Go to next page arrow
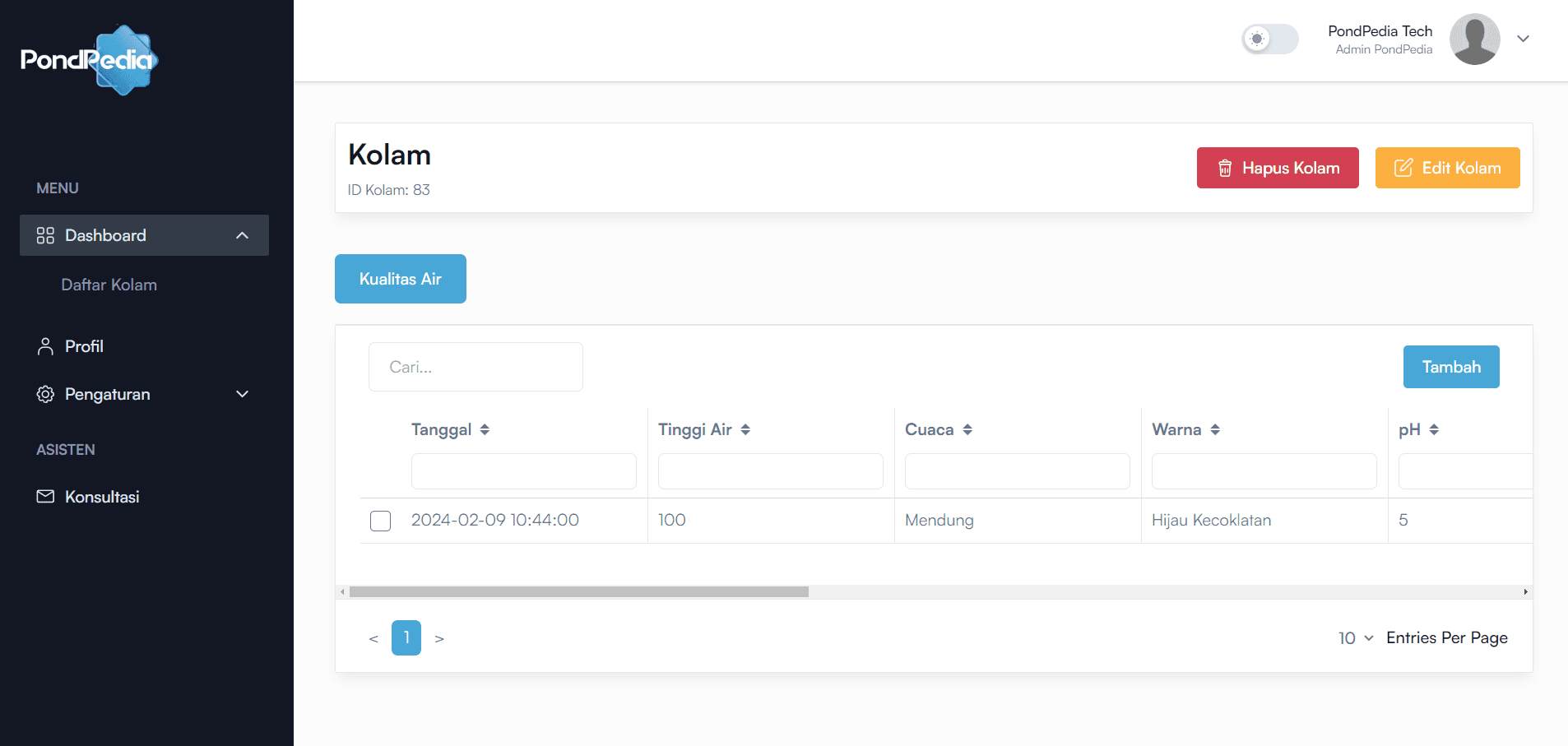This screenshot has width=1568, height=746. tap(439, 638)
